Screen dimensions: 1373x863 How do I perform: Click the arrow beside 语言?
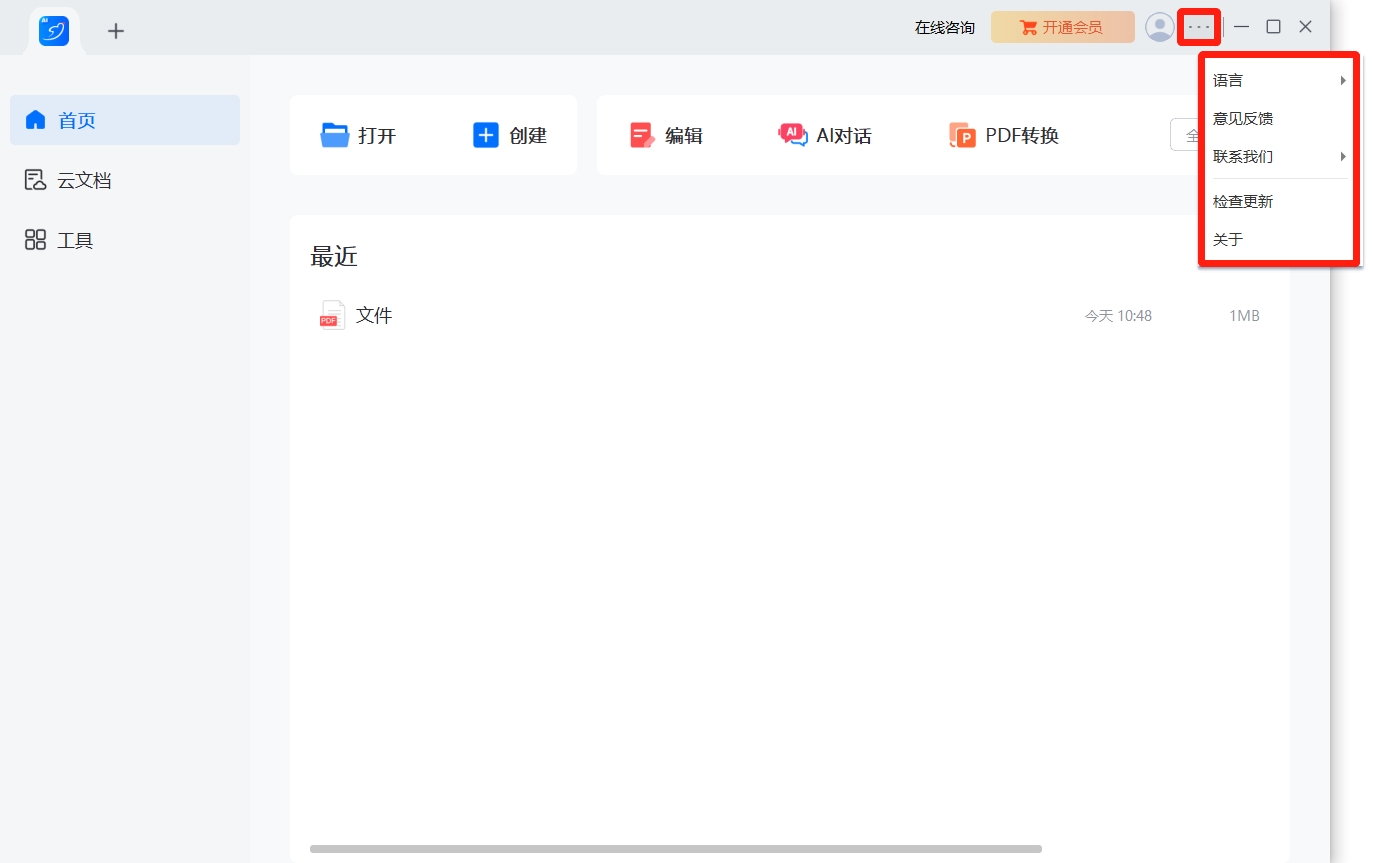click(x=1343, y=80)
